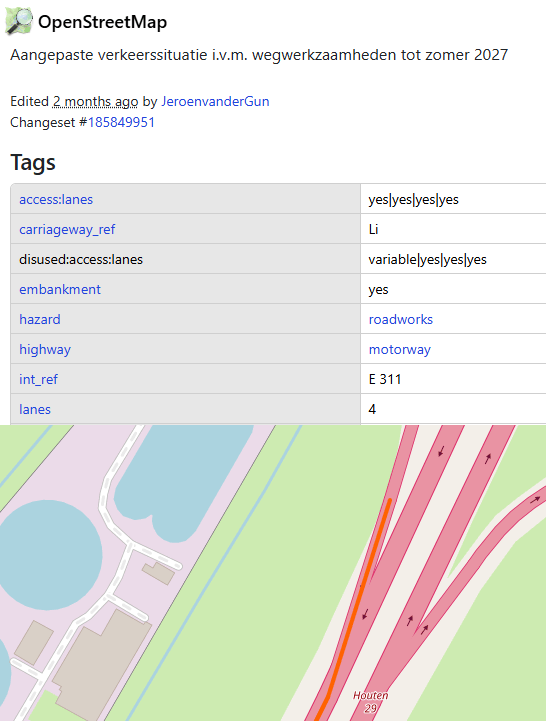Click the changeset comment about wegwerkzaamheden
Image resolution: width=546 pixels, height=721 pixels.
tap(259, 55)
